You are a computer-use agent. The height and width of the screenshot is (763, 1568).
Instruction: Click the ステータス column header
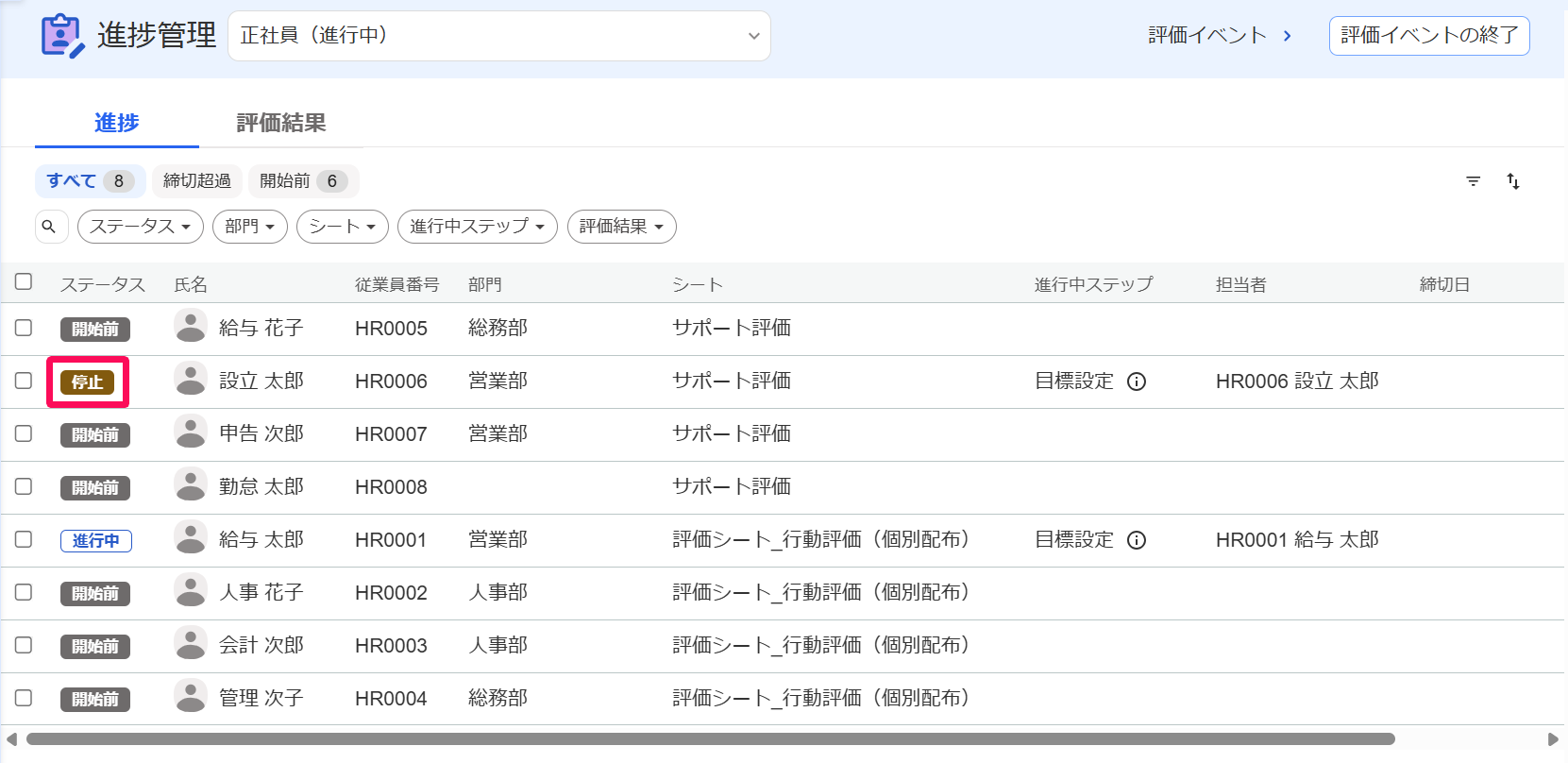[x=103, y=284]
